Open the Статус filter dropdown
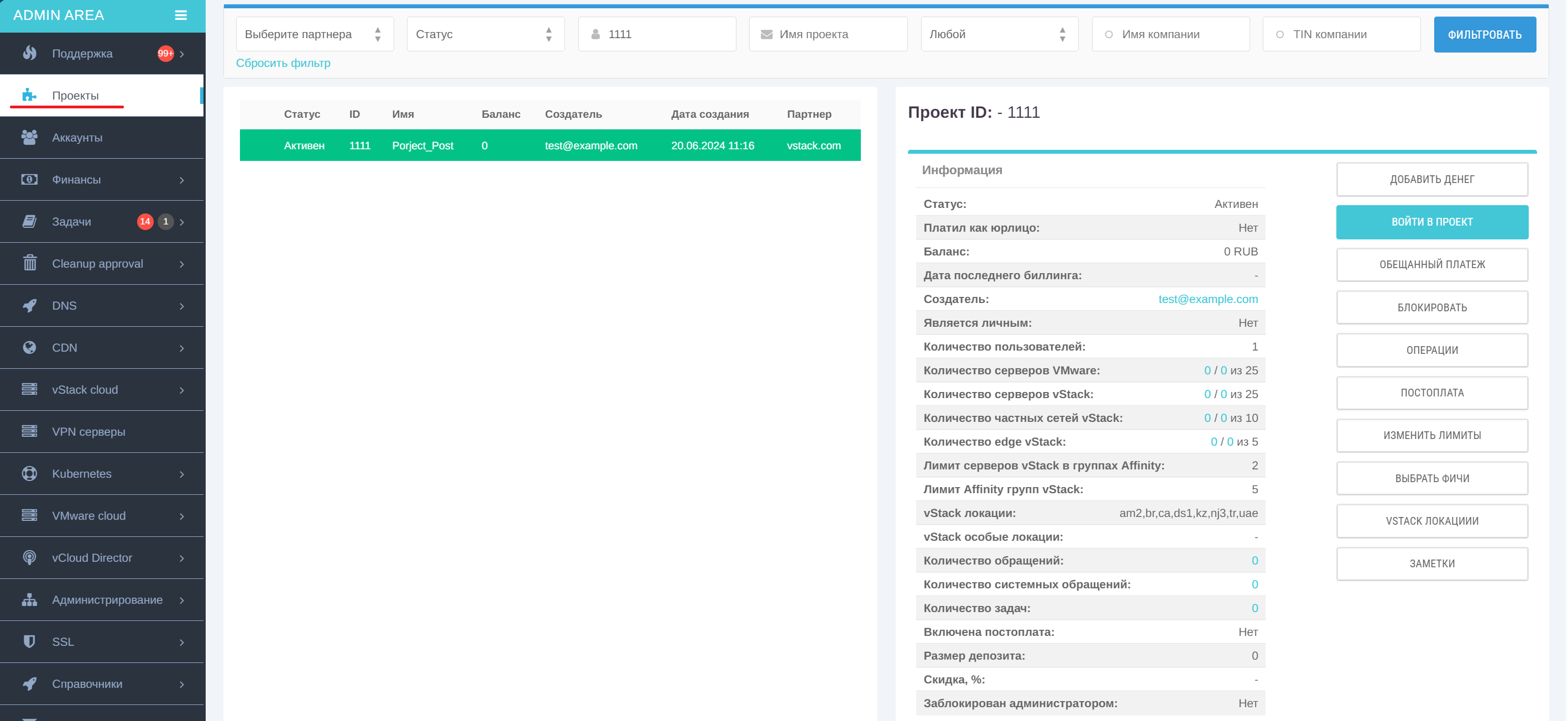The height and width of the screenshot is (721, 1568). click(485, 34)
